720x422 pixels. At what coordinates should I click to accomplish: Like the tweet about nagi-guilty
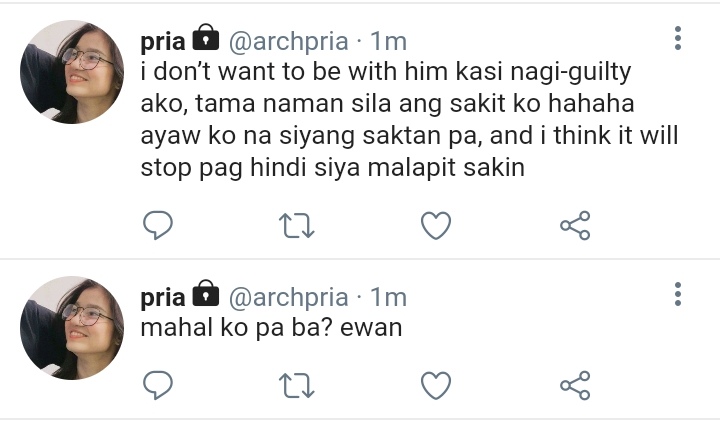pyautogui.click(x=436, y=225)
